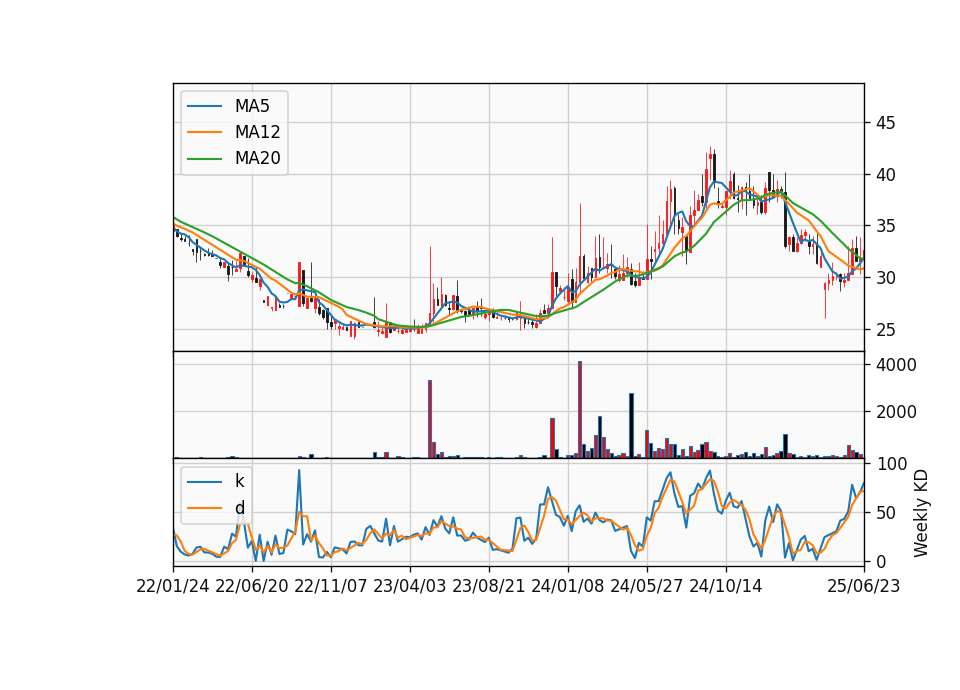This screenshot has width=960, height=690.
Task: Click the k legend label in KD panel
Action: [x=239, y=481]
